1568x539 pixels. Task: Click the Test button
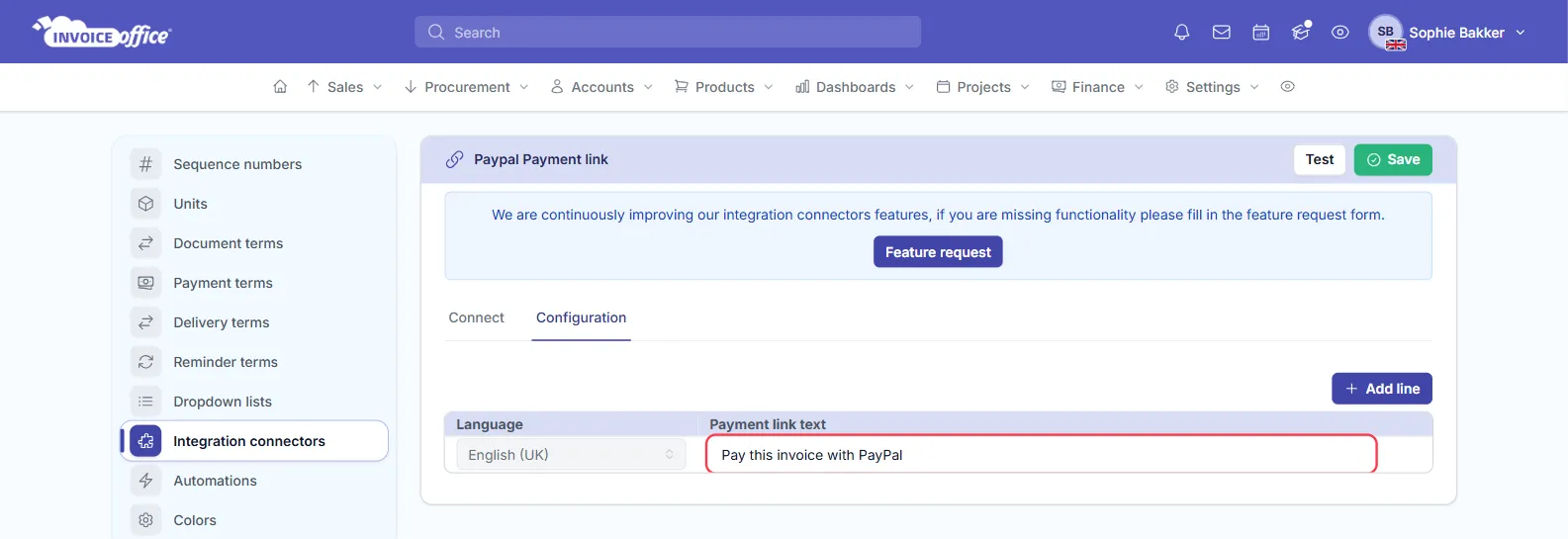point(1320,159)
